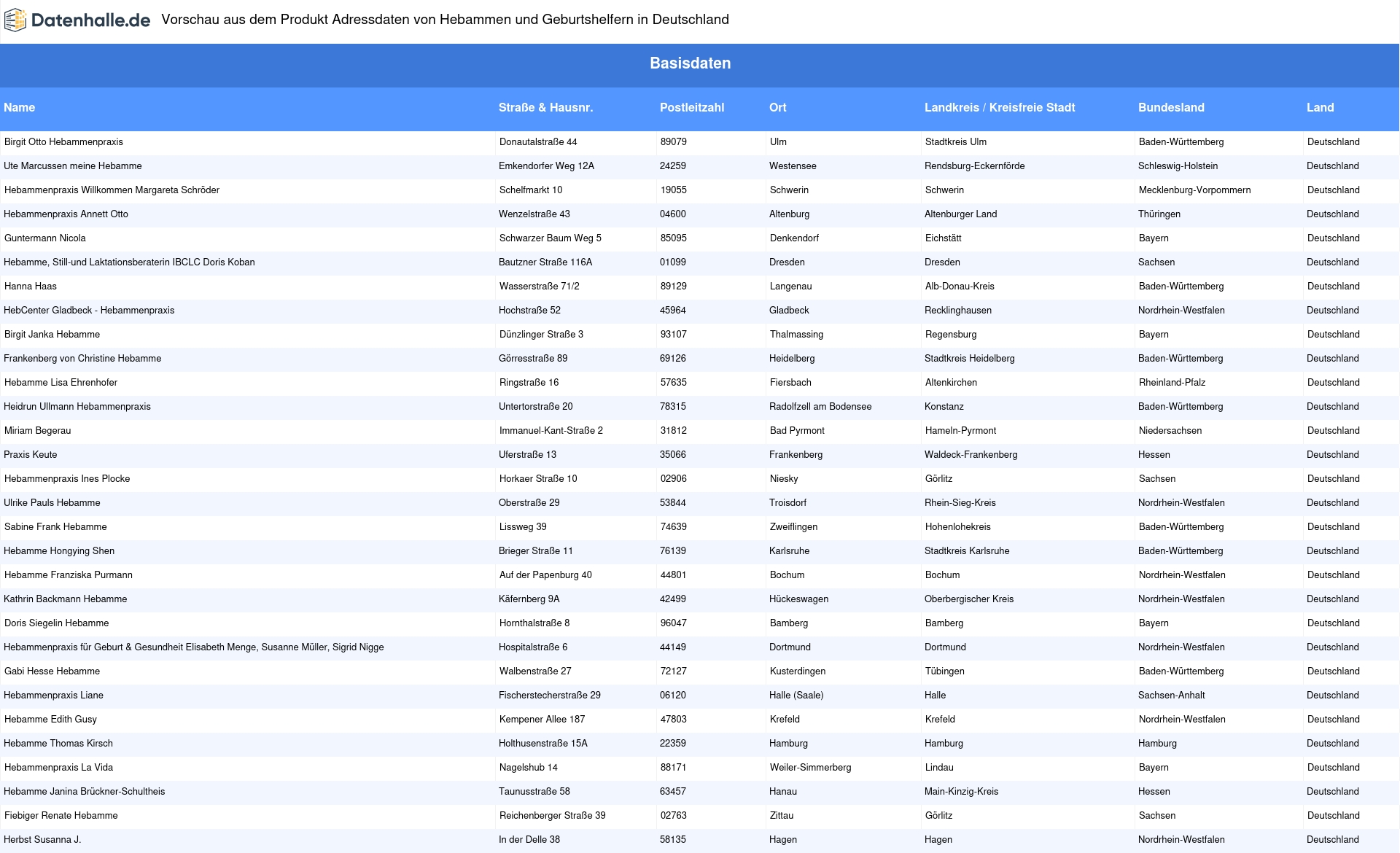
Task: Click the district Stadtkreis Heidelberg
Action: coord(969,359)
